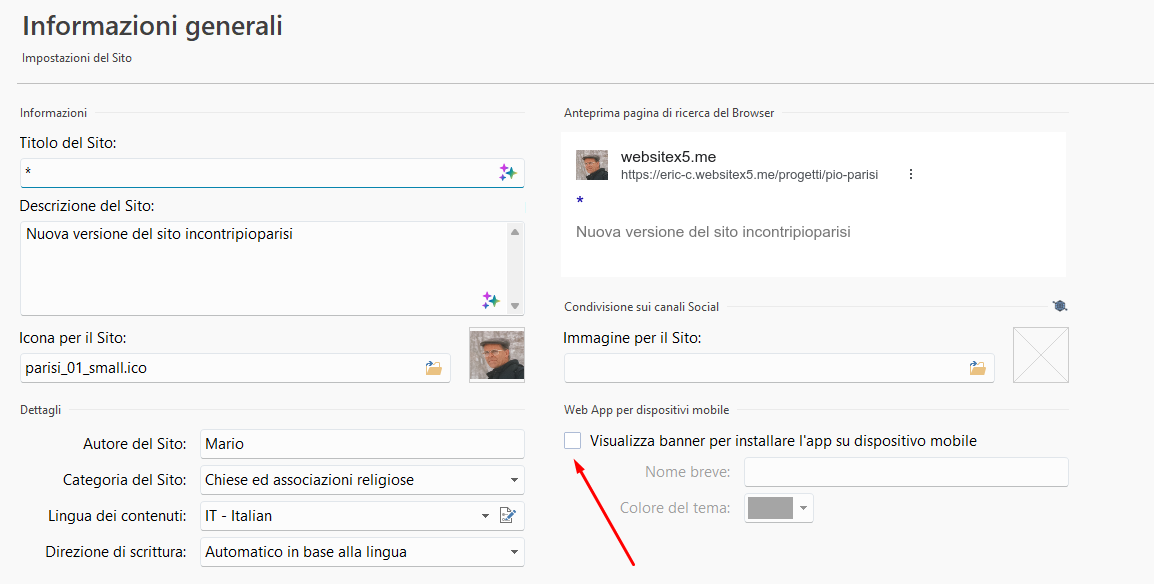Screen dimensions: 1154x584
Task: Click the preview URL eric-c.websitex5.me link
Action: [749, 175]
